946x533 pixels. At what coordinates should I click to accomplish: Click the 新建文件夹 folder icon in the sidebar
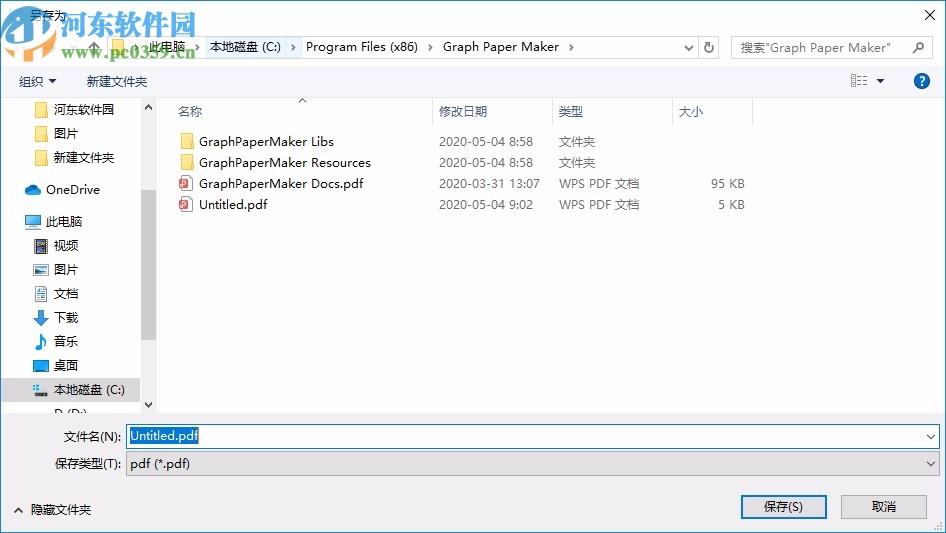[x=41, y=158]
